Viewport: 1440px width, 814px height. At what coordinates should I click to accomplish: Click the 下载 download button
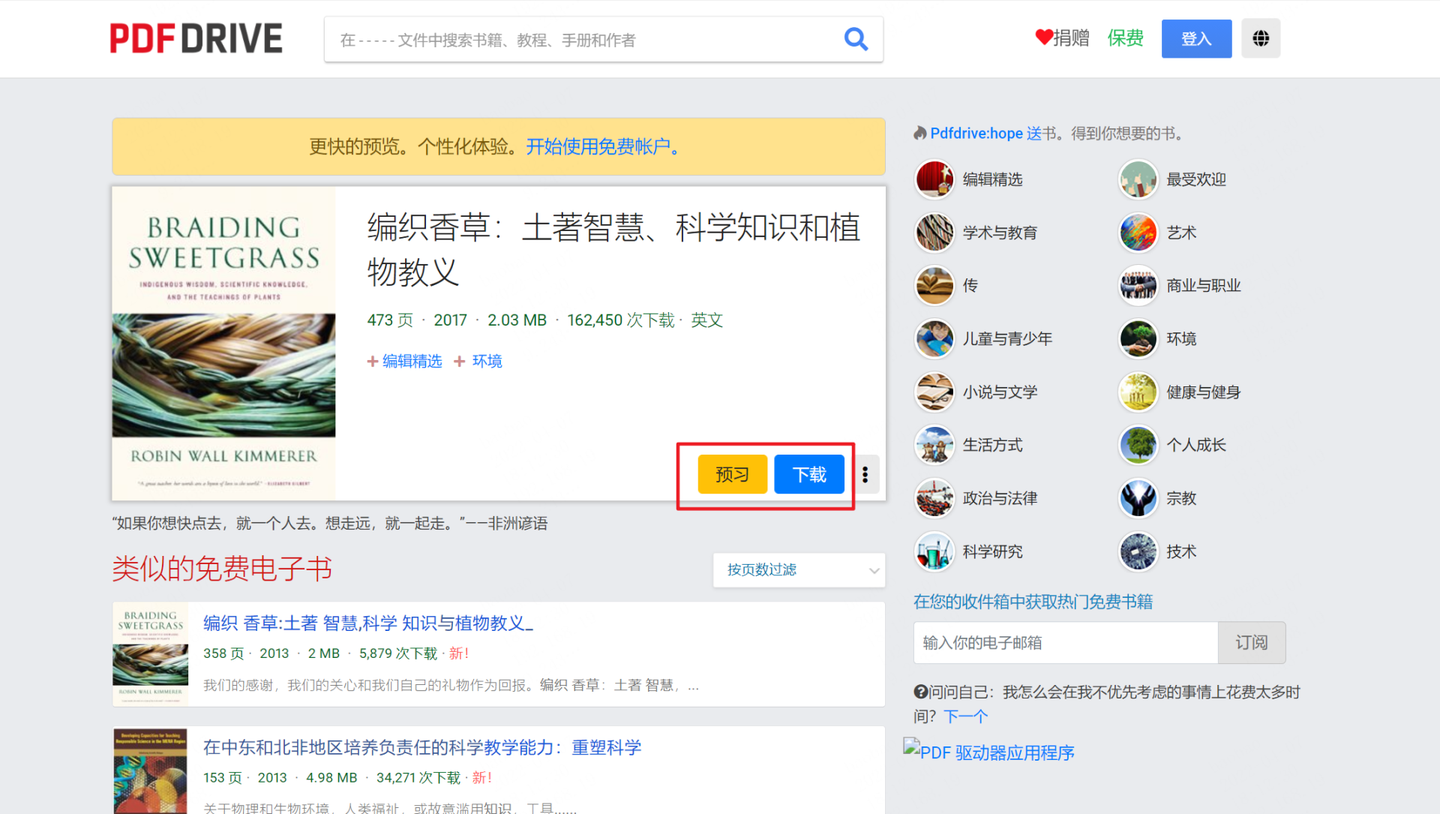pyautogui.click(x=809, y=474)
